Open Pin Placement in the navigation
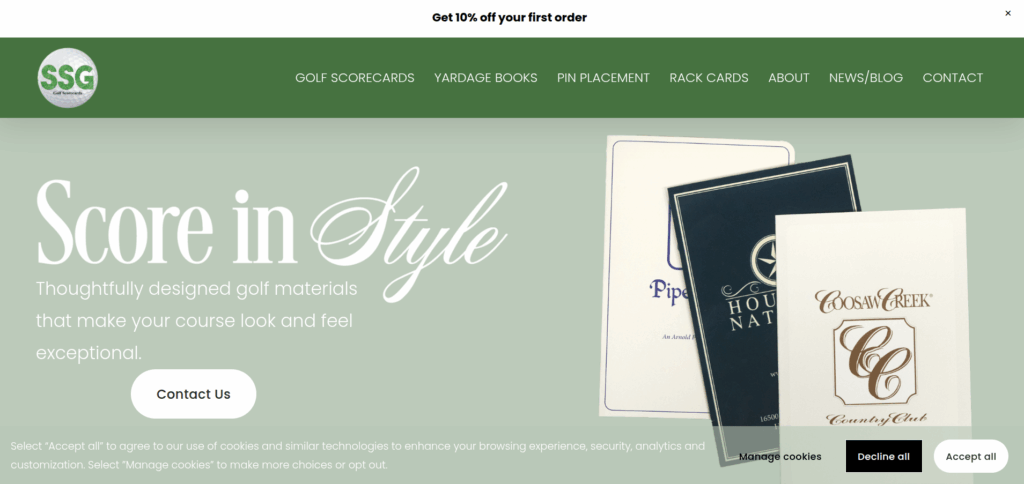Viewport: 1024px width, 484px height. [603, 78]
